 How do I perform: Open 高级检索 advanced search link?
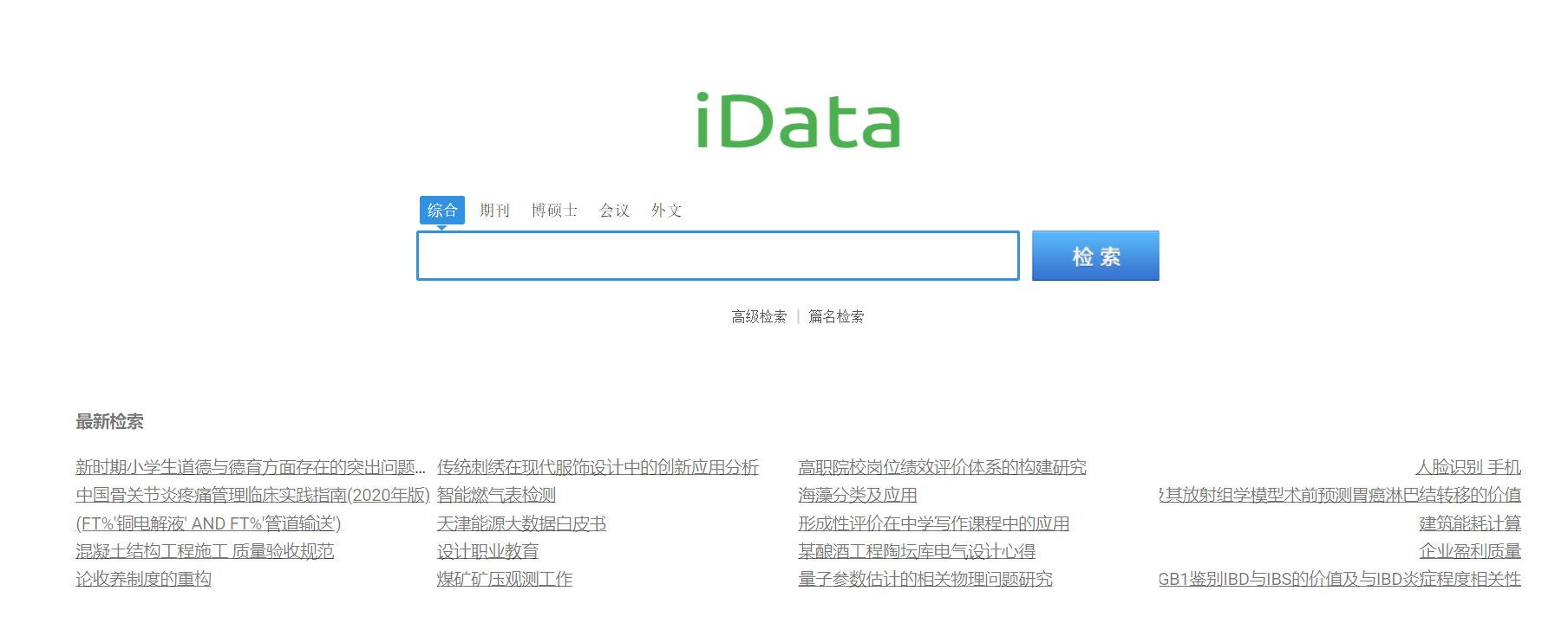pyautogui.click(x=759, y=316)
